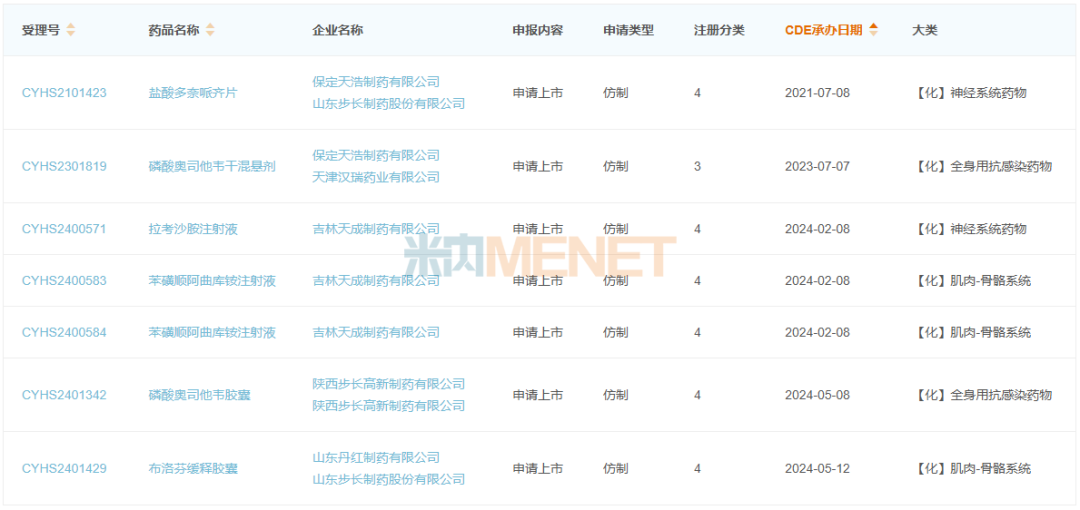Image resolution: width=1080 pixels, height=510 pixels.
Task: Select 申请上市 in row CYHS2401342
Action: tap(538, 395)
